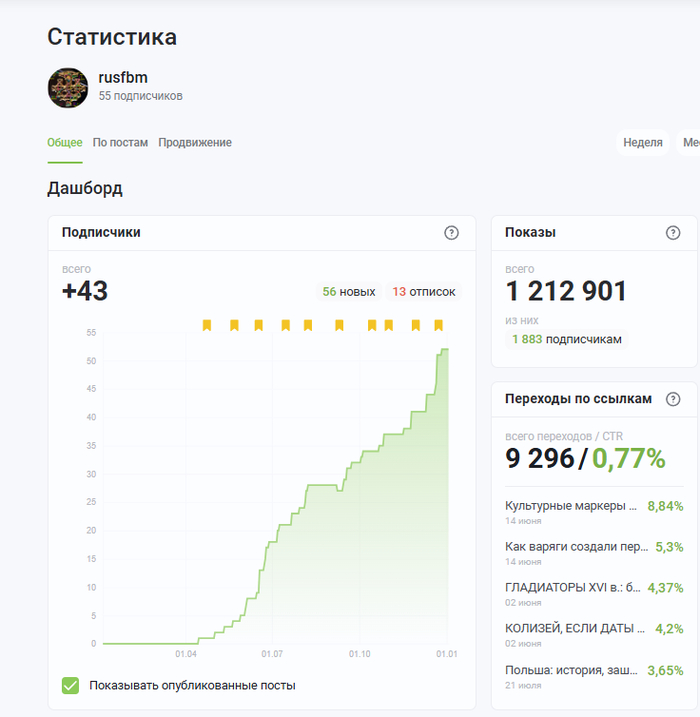Click the help icon in Подписчики panel
This screenshot has width=700, height=717.
(451, 233)
